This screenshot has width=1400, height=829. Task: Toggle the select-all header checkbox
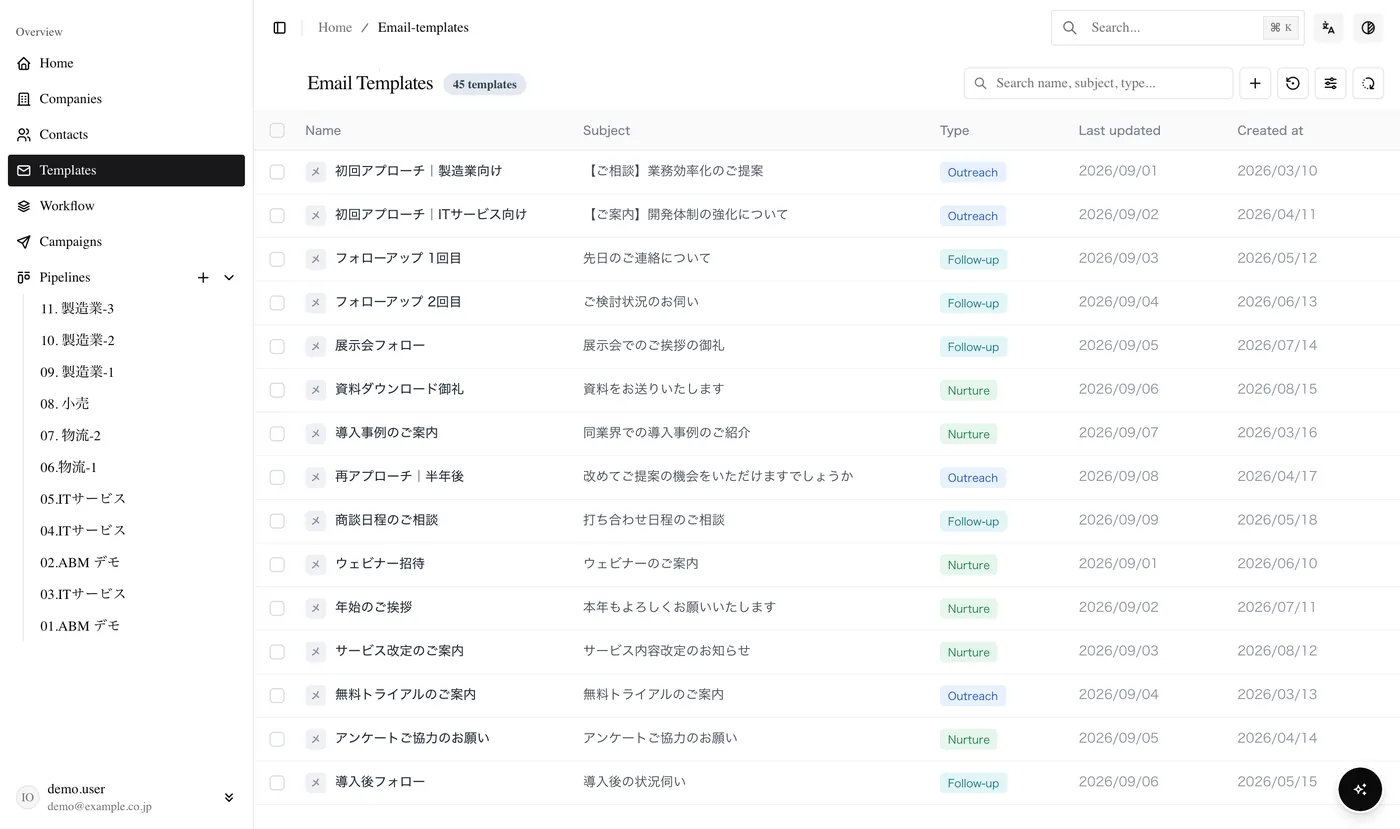point(277,130)
